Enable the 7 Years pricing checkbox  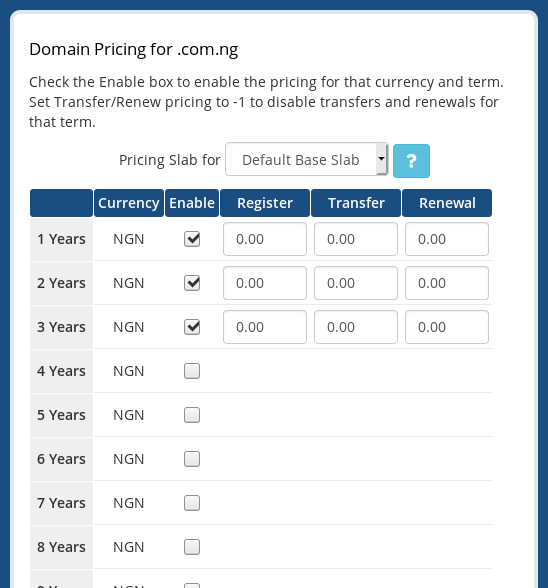click(192, 503)
